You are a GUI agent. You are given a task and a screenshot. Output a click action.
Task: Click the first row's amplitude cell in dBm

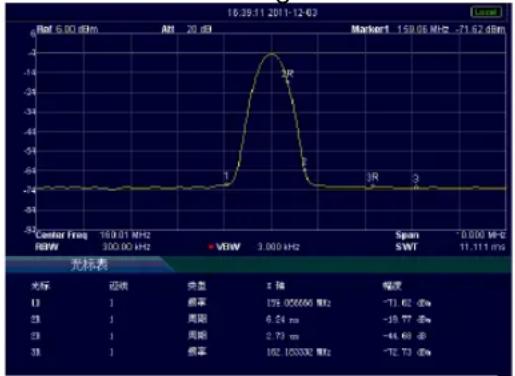pos(407,303)
